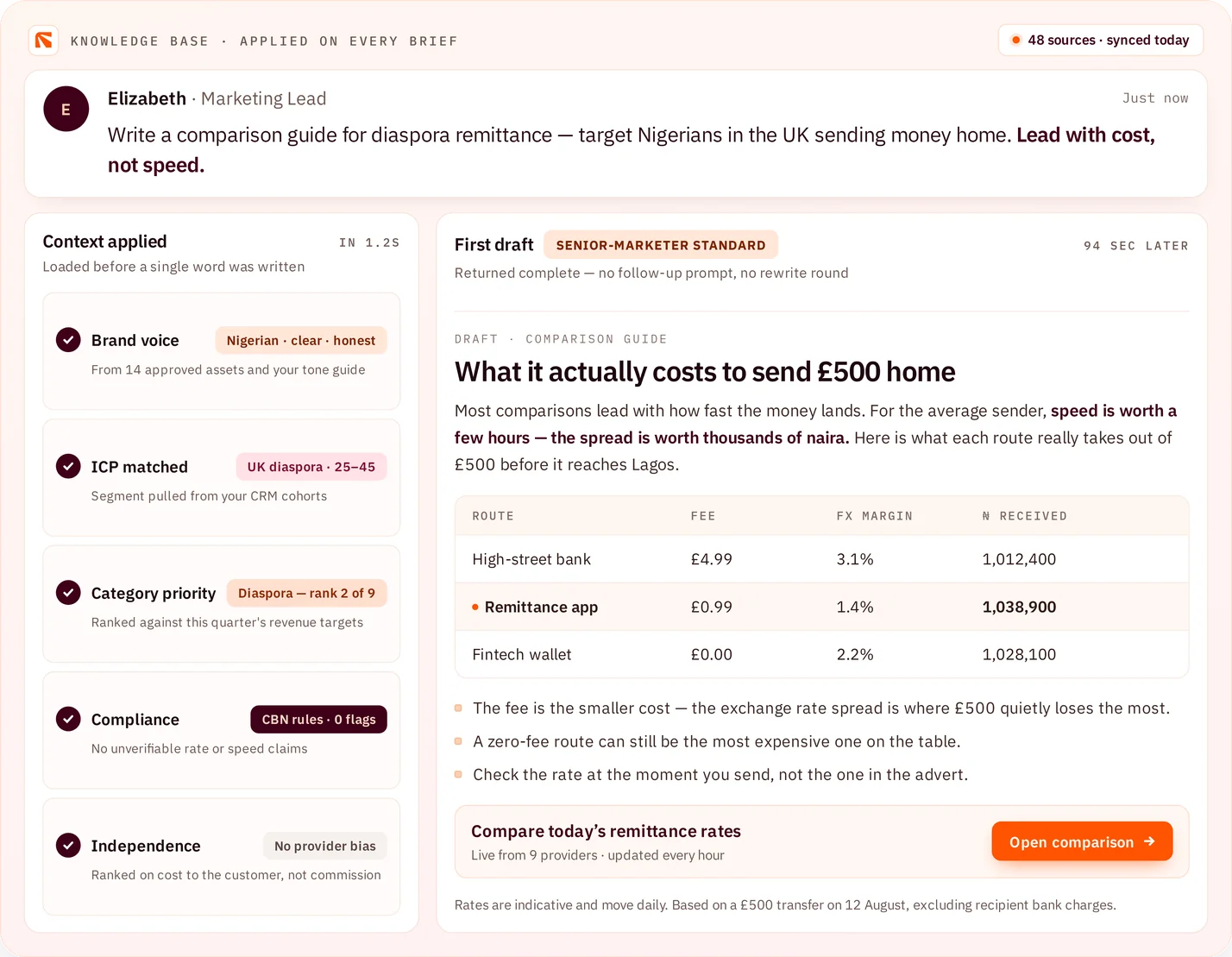
Task: Click the Compliance card title
Action: pos(135,720)
